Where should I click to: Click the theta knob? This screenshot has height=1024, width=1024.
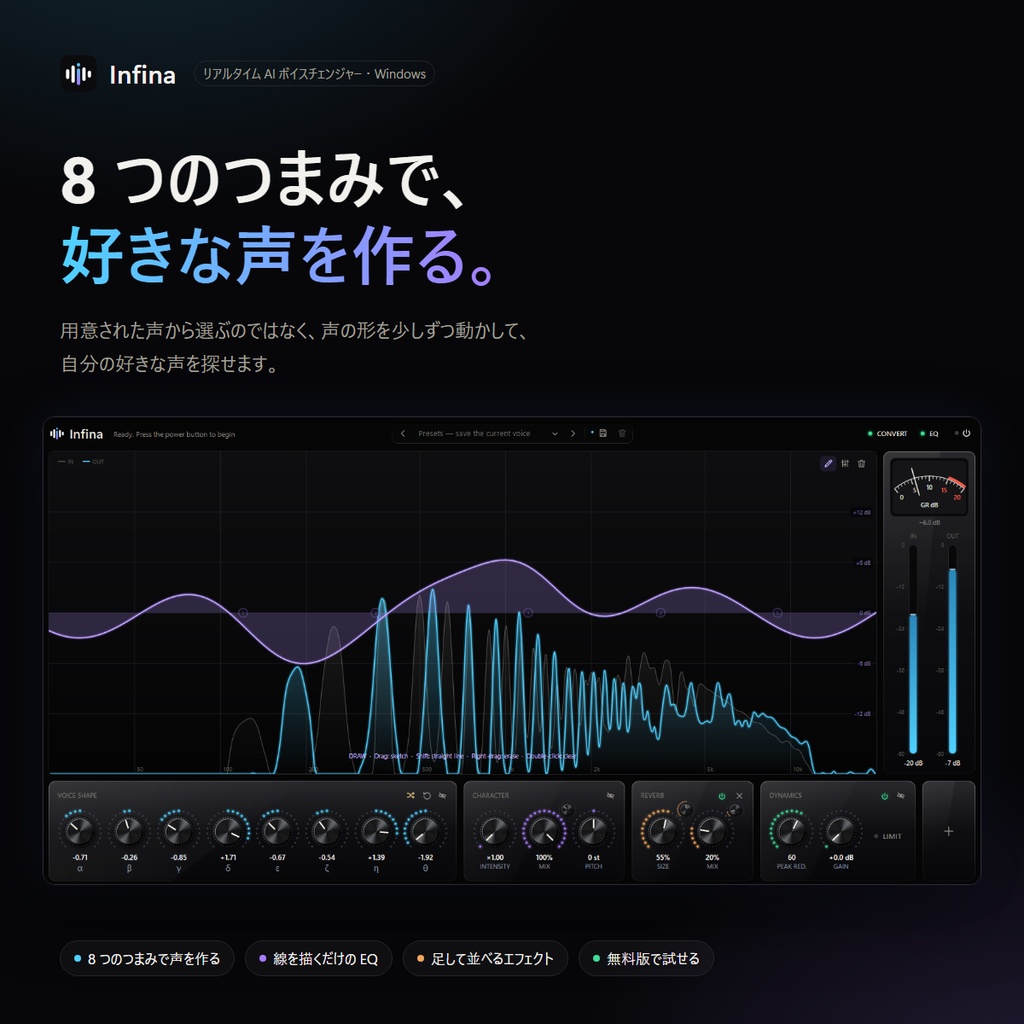pyautogui.click(x=425, y=831)
